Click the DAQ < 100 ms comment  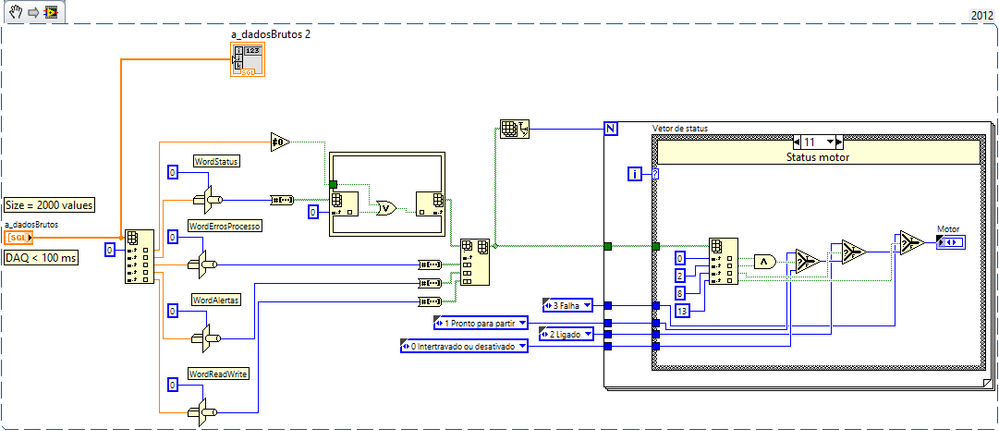41,257
